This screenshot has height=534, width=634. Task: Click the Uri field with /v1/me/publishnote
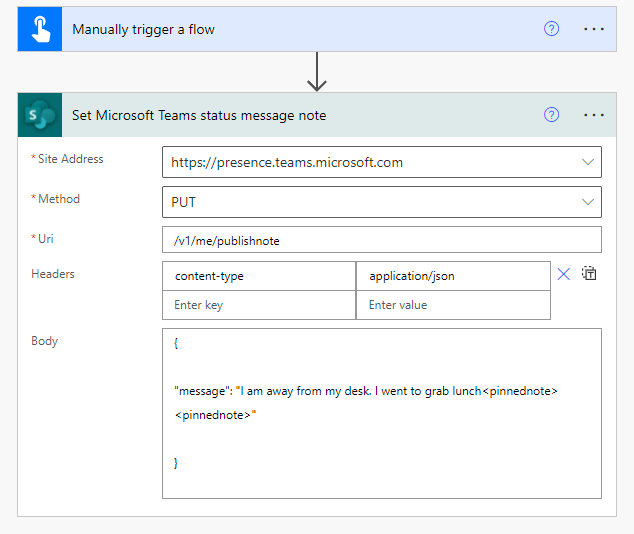(x=382, y=240)
